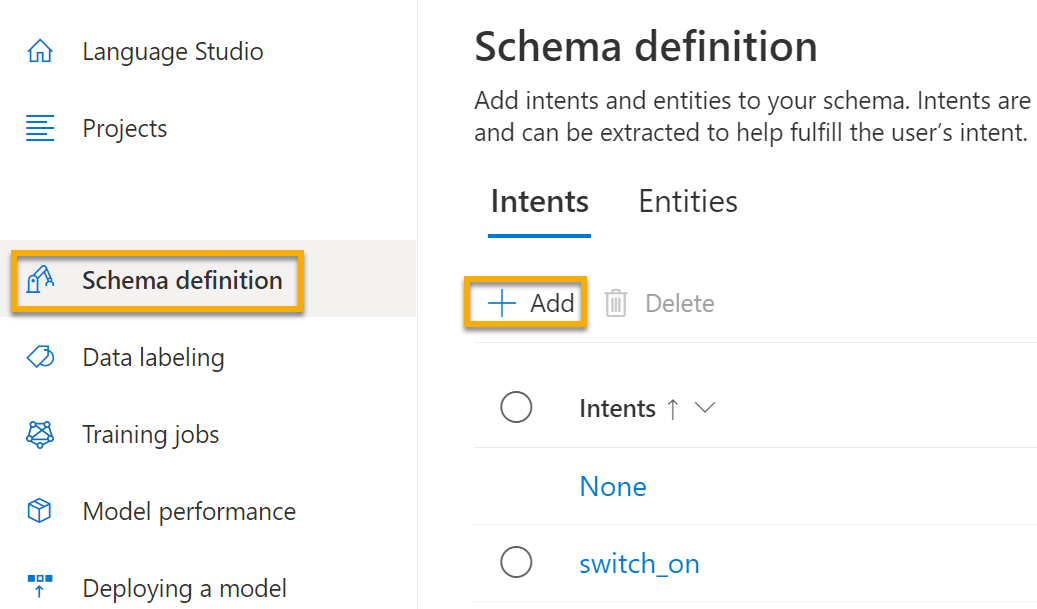
Task: Check the select-all intents circle
Action: pyautogui.click(x=516, y=407)
